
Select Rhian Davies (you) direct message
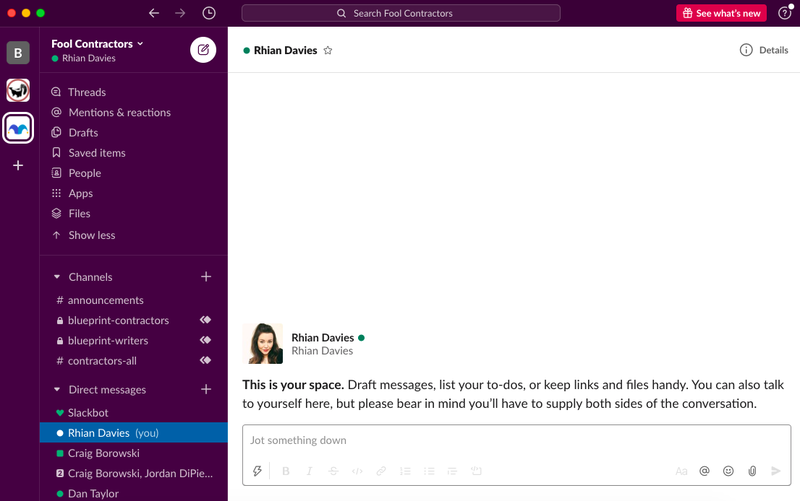point(134,433)
